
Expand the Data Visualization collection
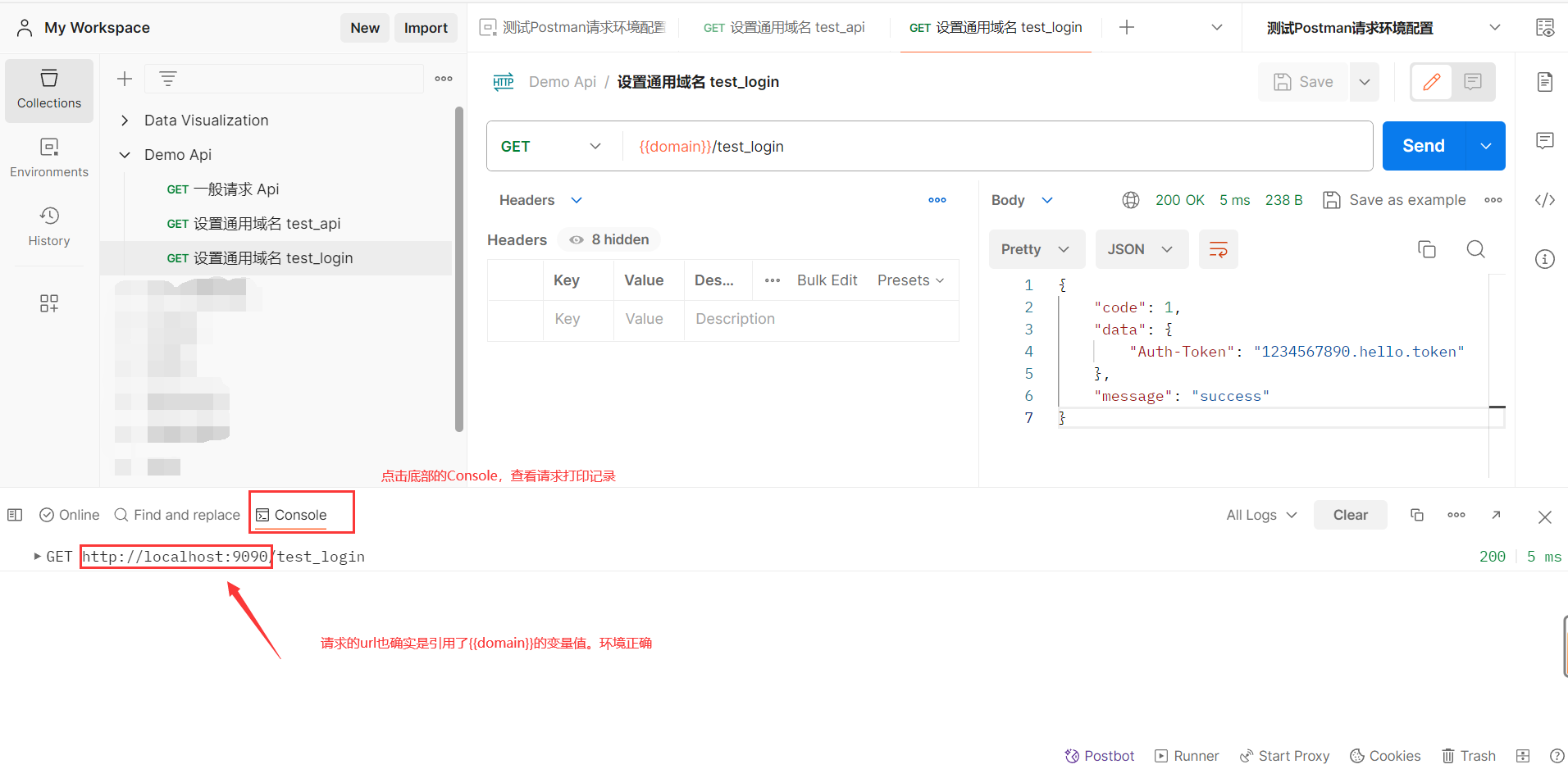[x=125, y=121]
